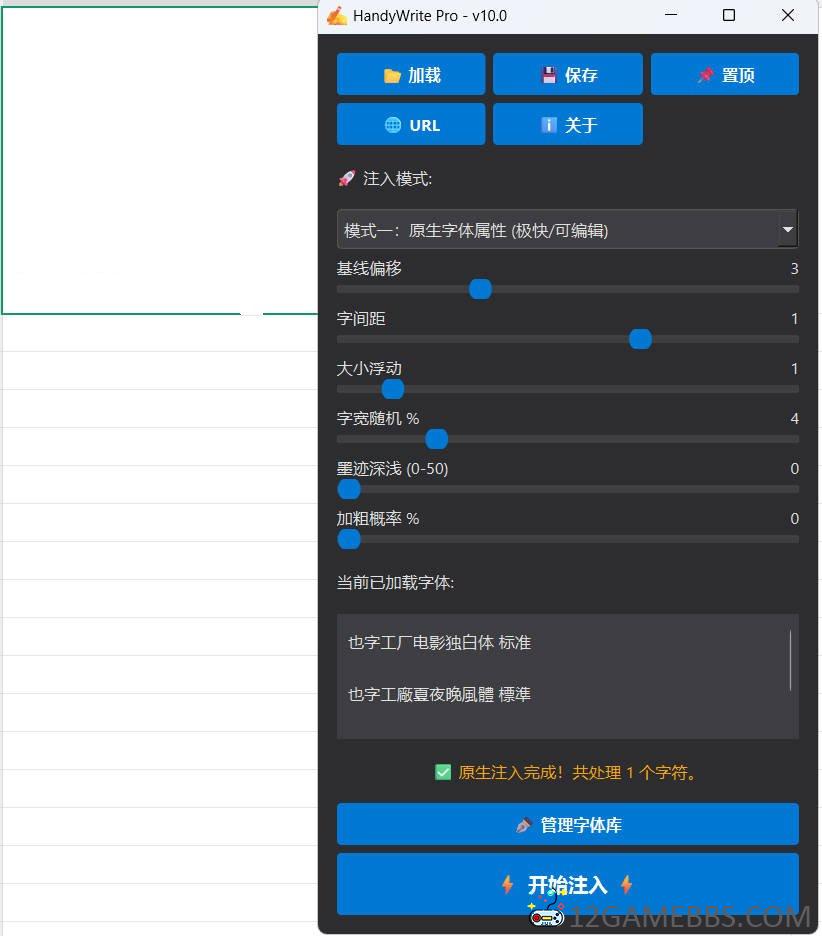Click the pushpin icon on 置顶 button
This screenshot has height=936, width=822.
pyautogui.click(x=706, y=76)
